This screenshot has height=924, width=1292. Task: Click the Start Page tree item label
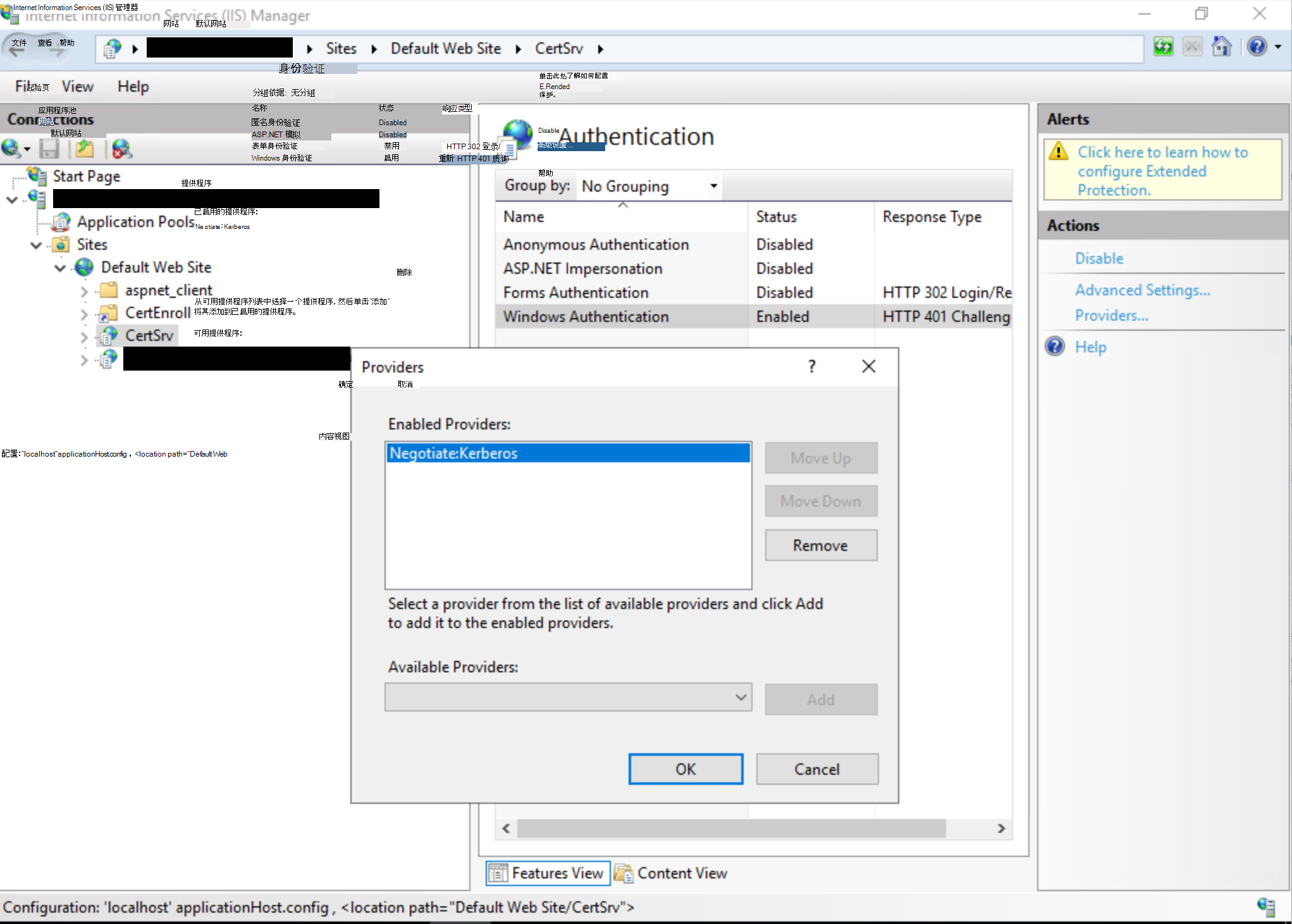pyautogui.click(x=87, y=176)
